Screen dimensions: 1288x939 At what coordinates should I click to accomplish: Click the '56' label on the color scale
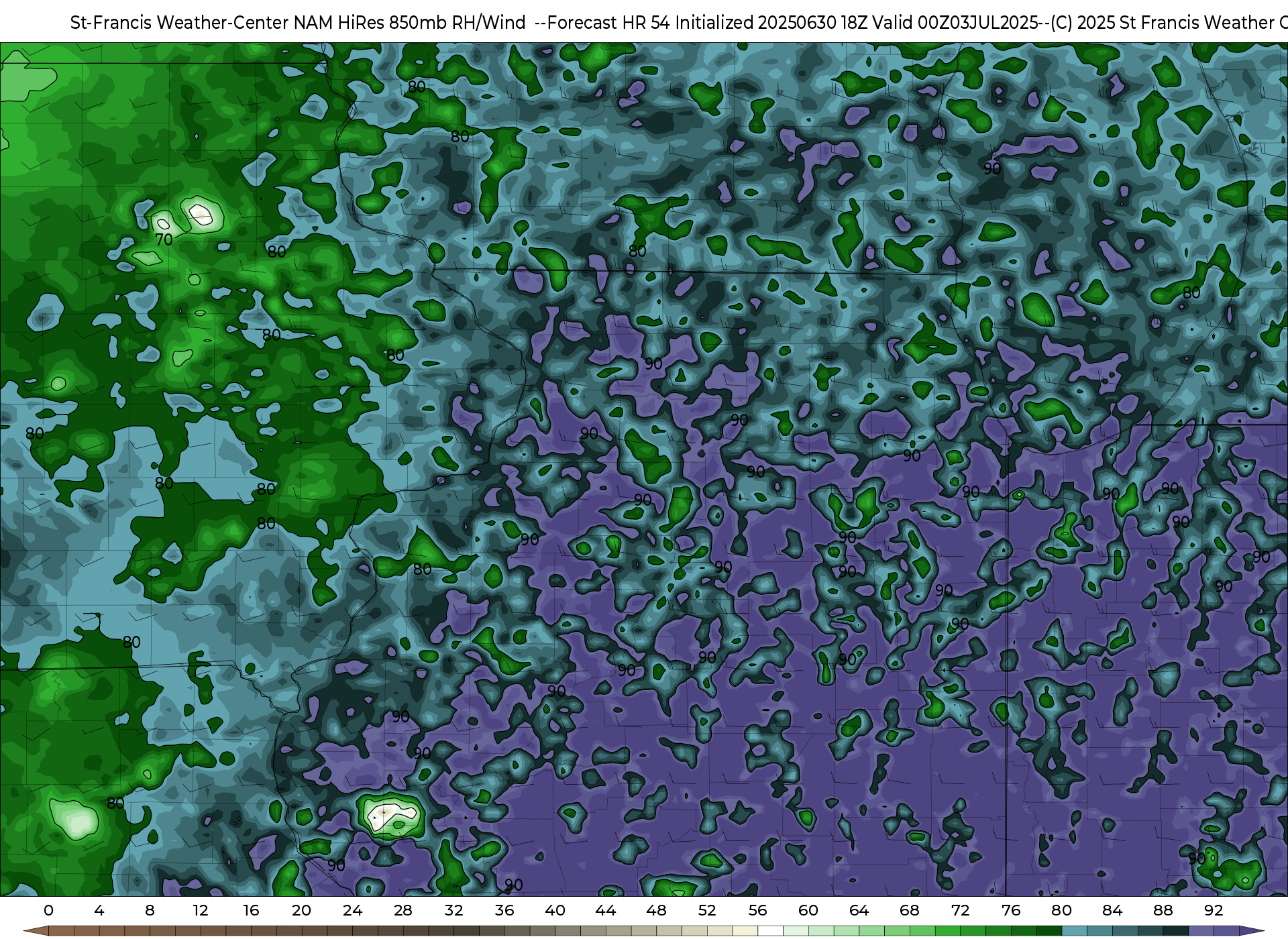coord(758,910)
